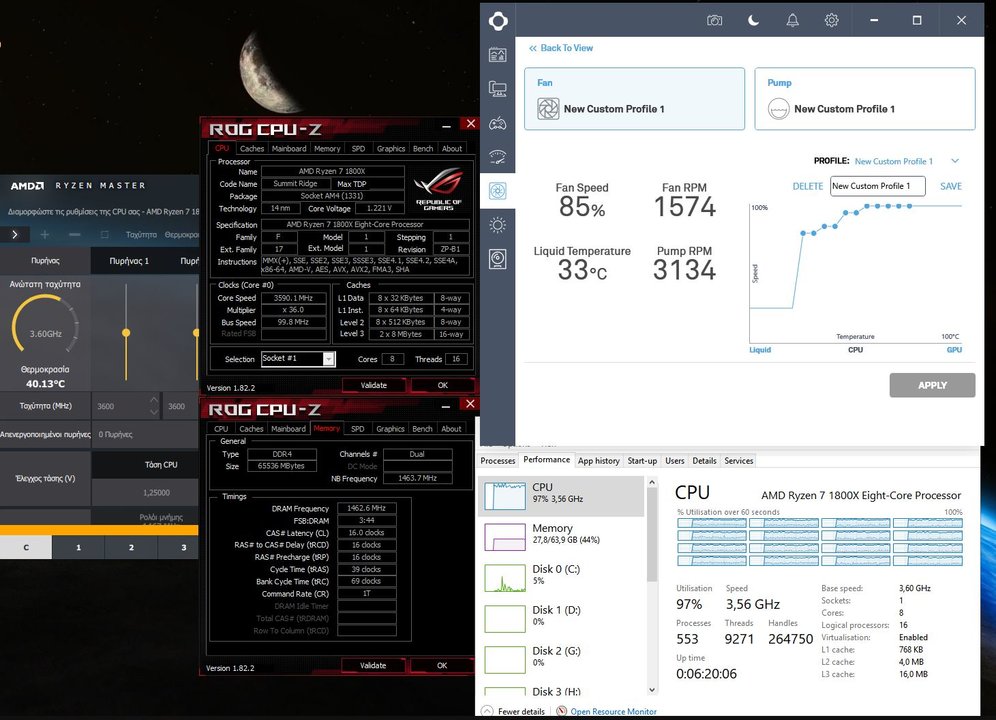Switch to Processes tab in Task Manager

497,461
